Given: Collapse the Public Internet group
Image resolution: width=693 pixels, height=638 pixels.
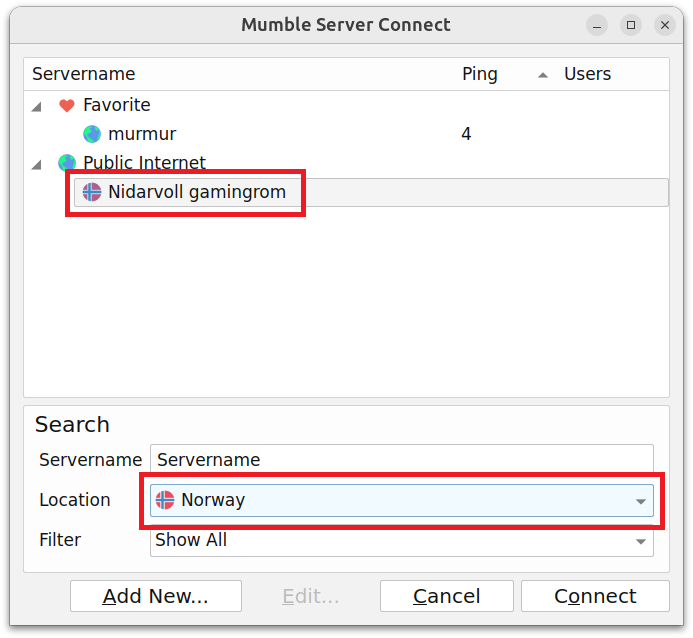Looking at the screenshot, I should [x=37, y=164].
